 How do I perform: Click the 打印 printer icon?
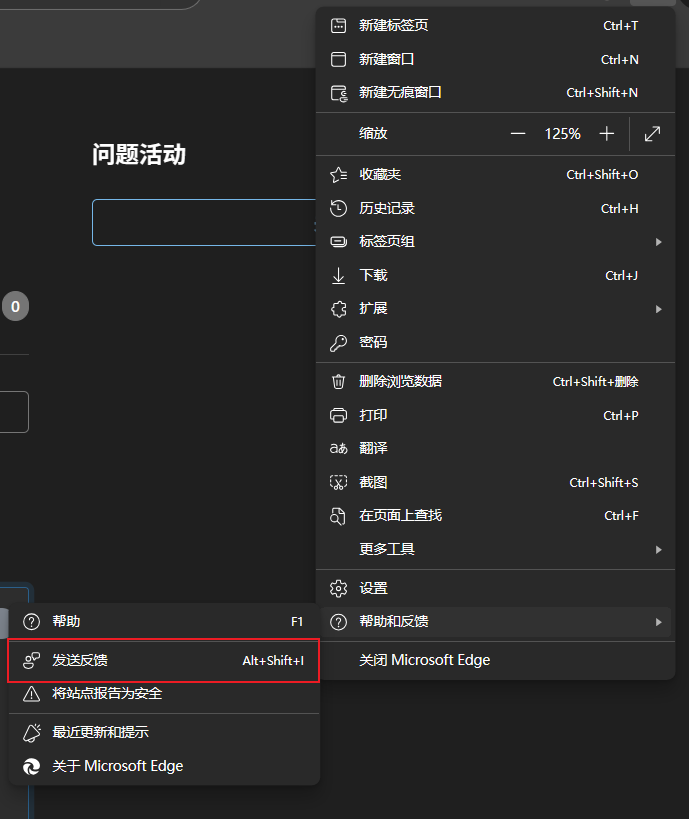338,415
